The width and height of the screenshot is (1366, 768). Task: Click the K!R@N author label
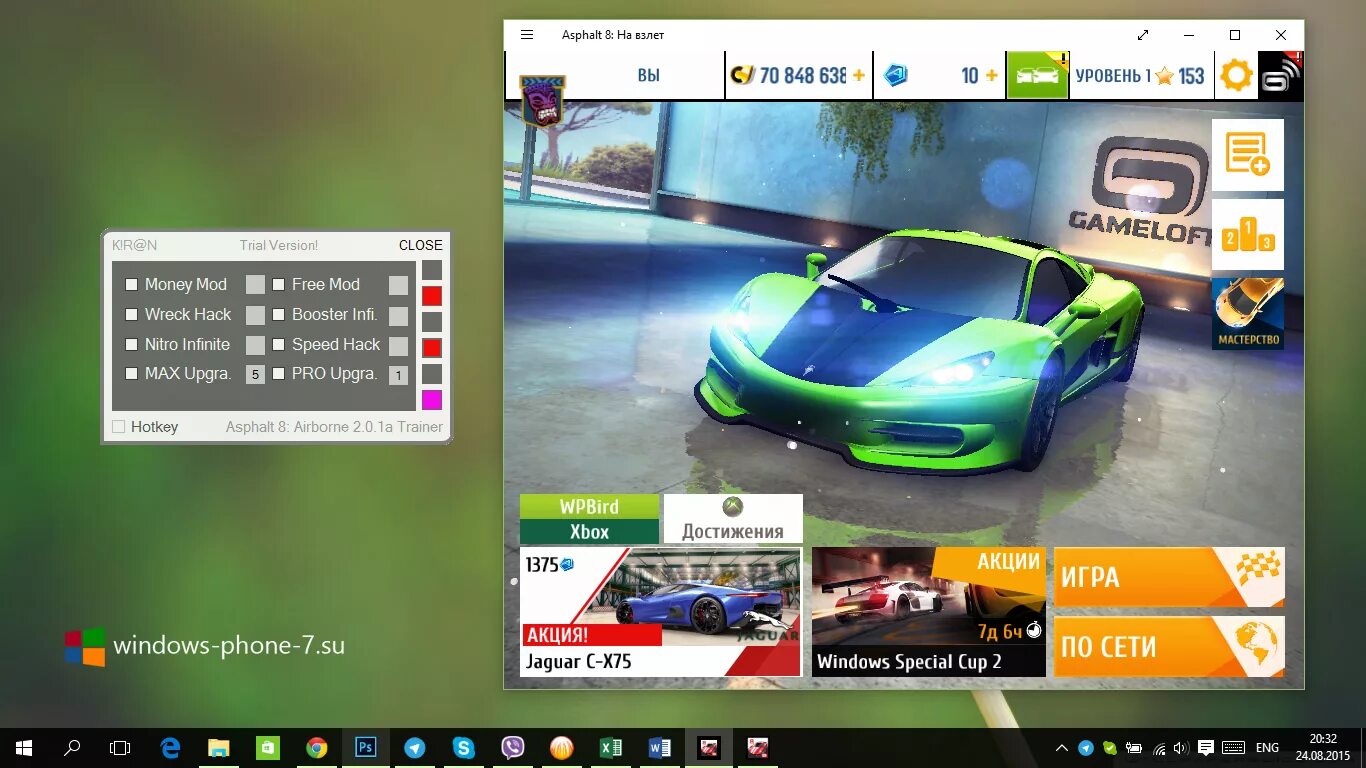134,245
